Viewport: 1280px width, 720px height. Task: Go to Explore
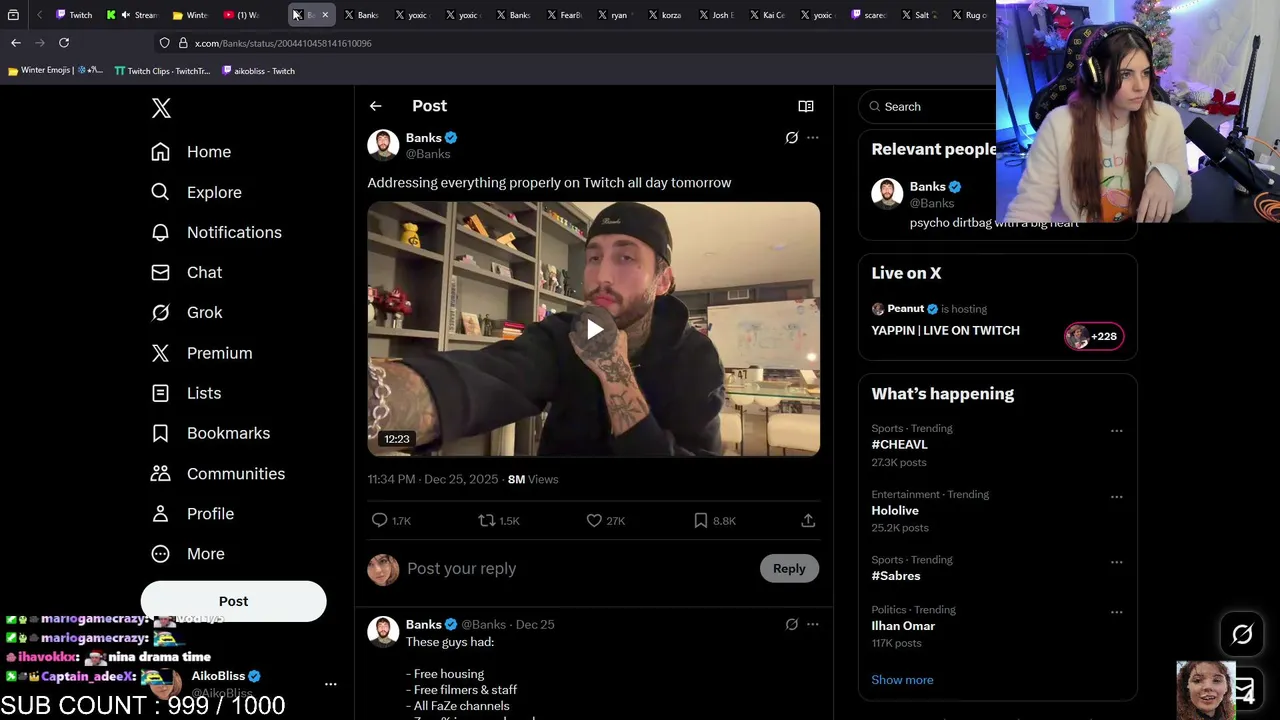[196, 192]
